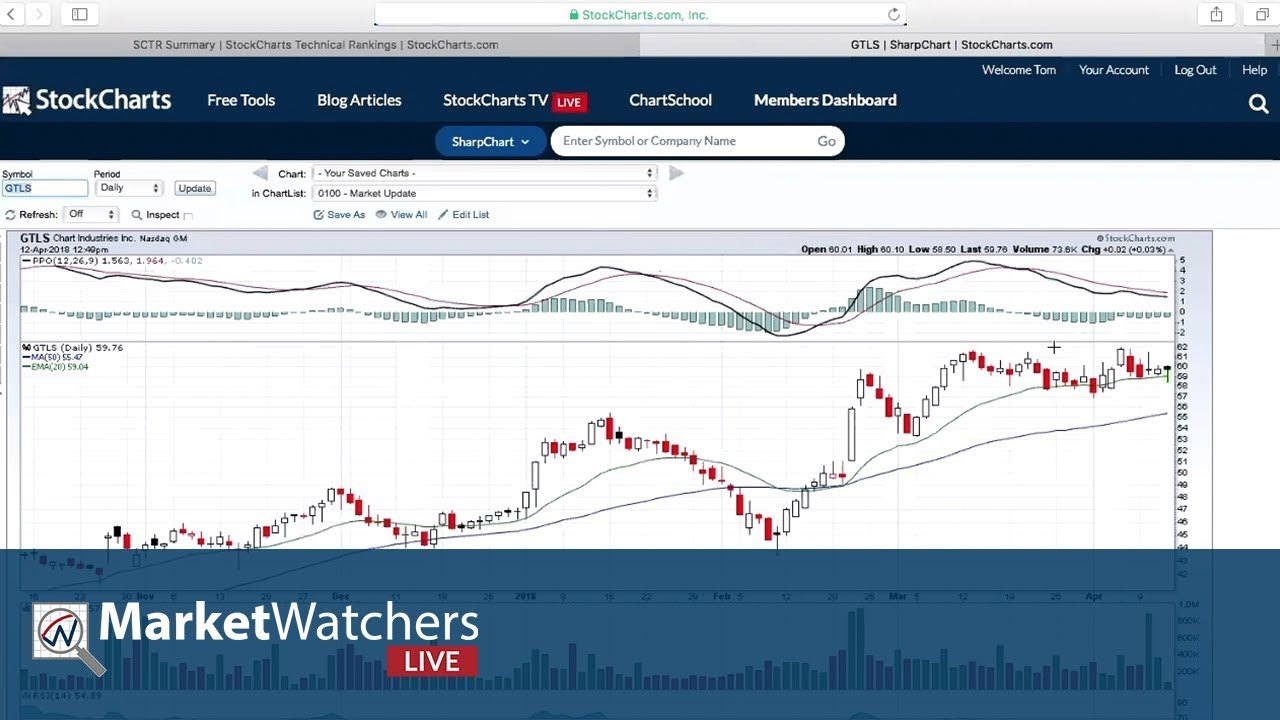
Task: Open ChartList dropdown 0100 - Market Update
Action: tap(484, 193)
